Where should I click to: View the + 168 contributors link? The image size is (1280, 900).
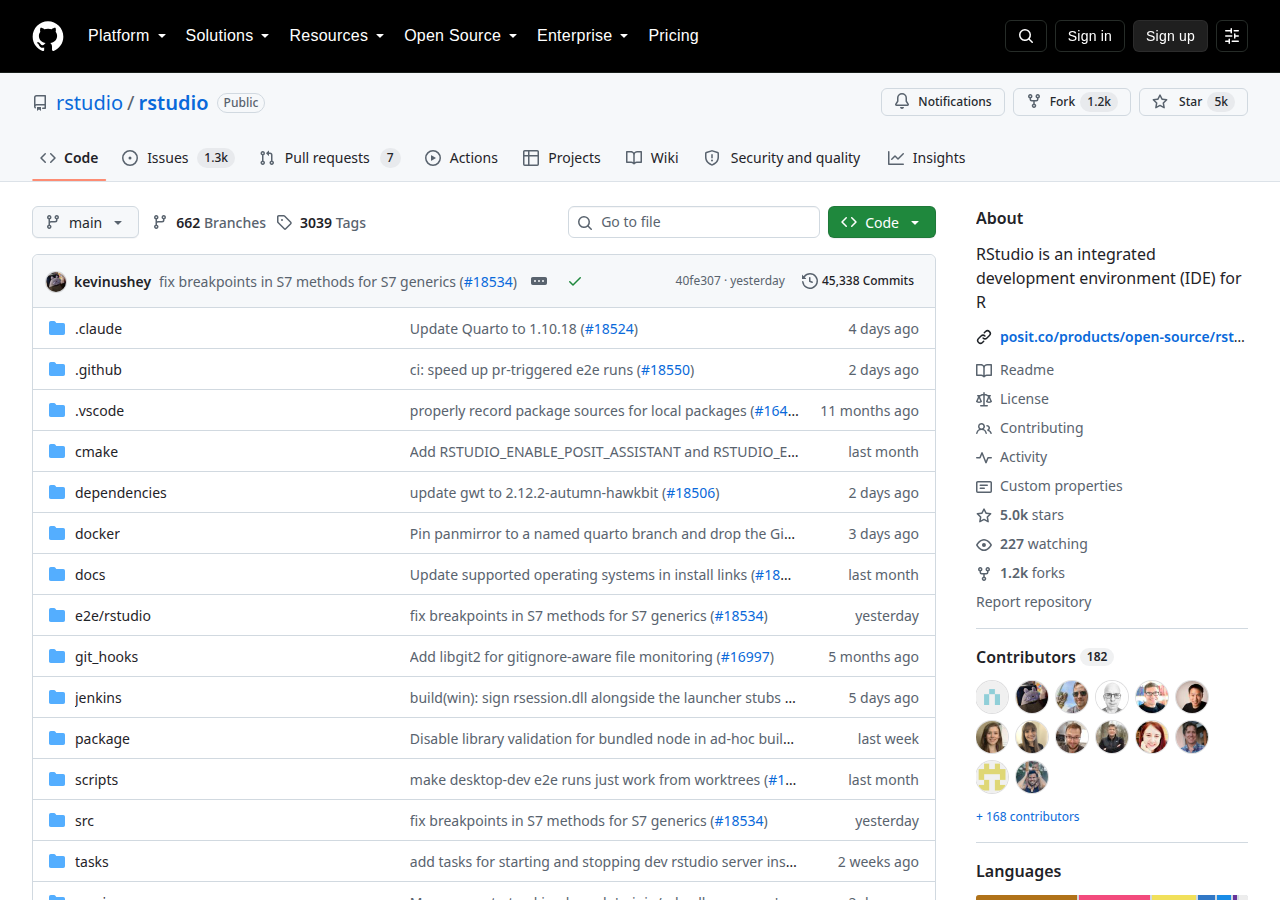[x=1028, y=817]
